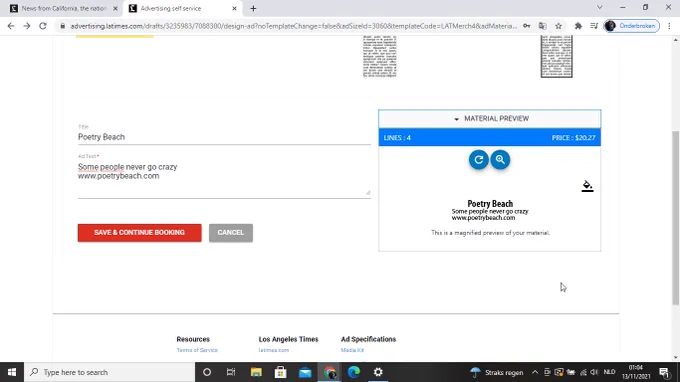
Task: Open the notification center icon
Action: click(x=665, y=372)
